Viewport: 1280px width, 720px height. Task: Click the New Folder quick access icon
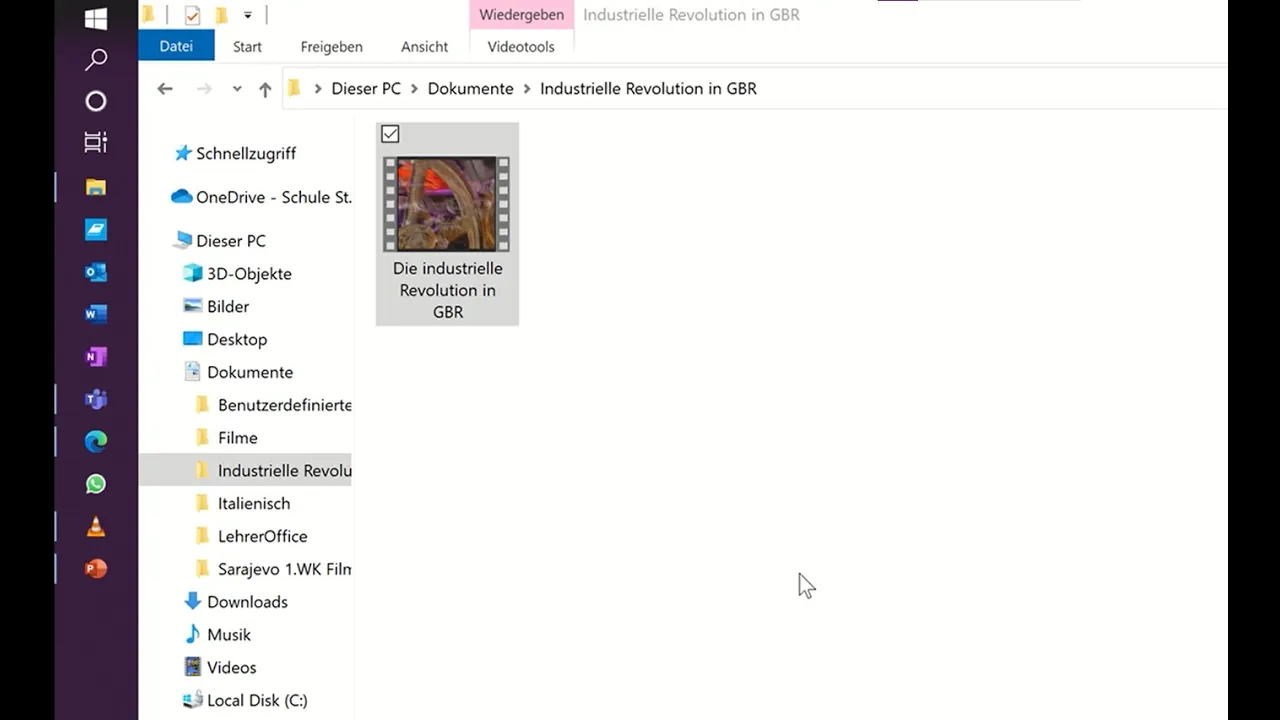pyautogui.click(x=221, y=15)
